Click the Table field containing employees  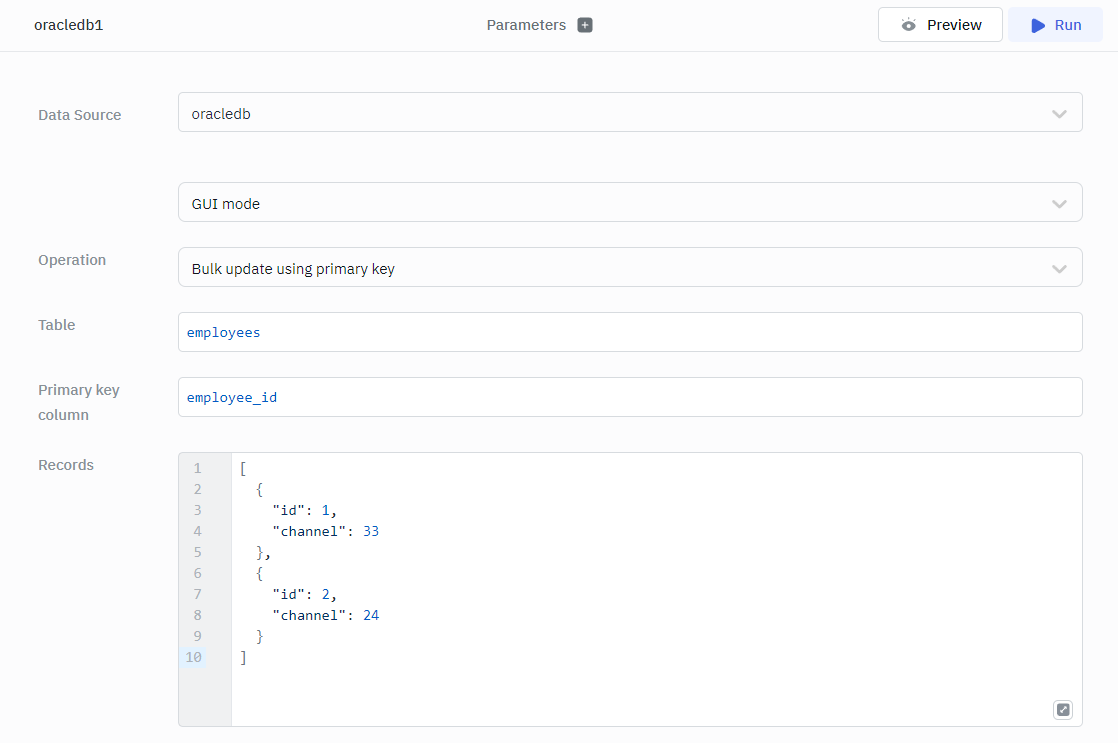click(630, 332)
